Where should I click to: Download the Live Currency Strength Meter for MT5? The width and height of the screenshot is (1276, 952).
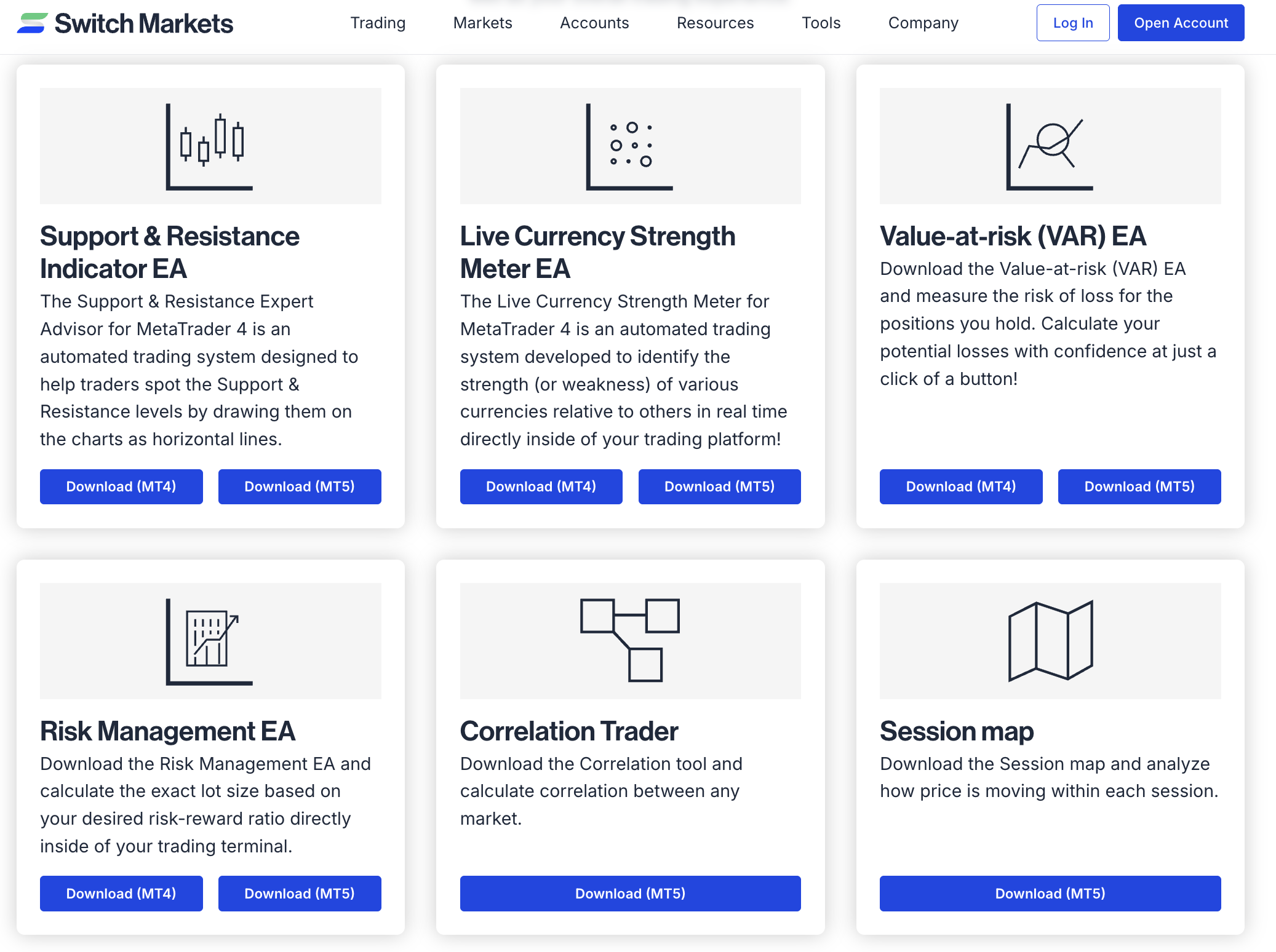(x=719, y=486)
